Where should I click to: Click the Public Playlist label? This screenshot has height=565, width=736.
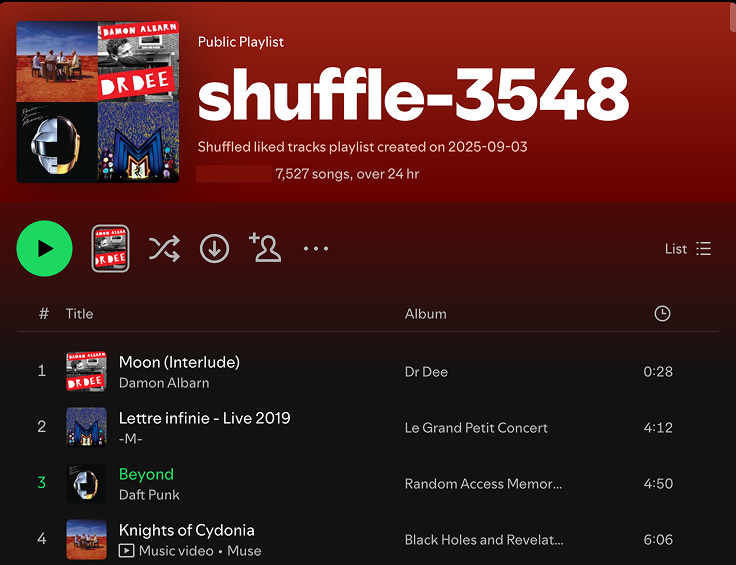point(241,42)
